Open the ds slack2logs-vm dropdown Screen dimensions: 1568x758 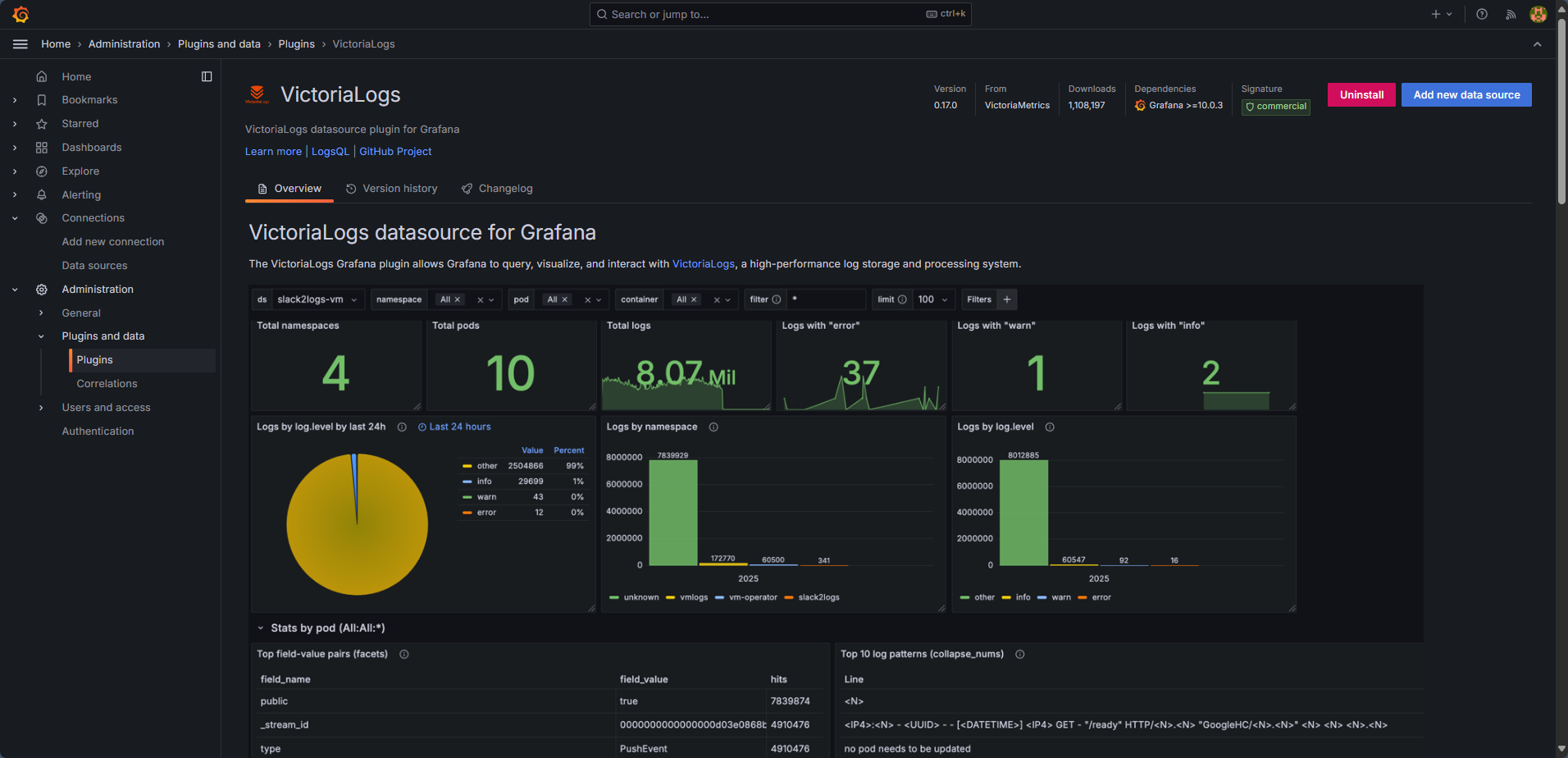(316, 299)
